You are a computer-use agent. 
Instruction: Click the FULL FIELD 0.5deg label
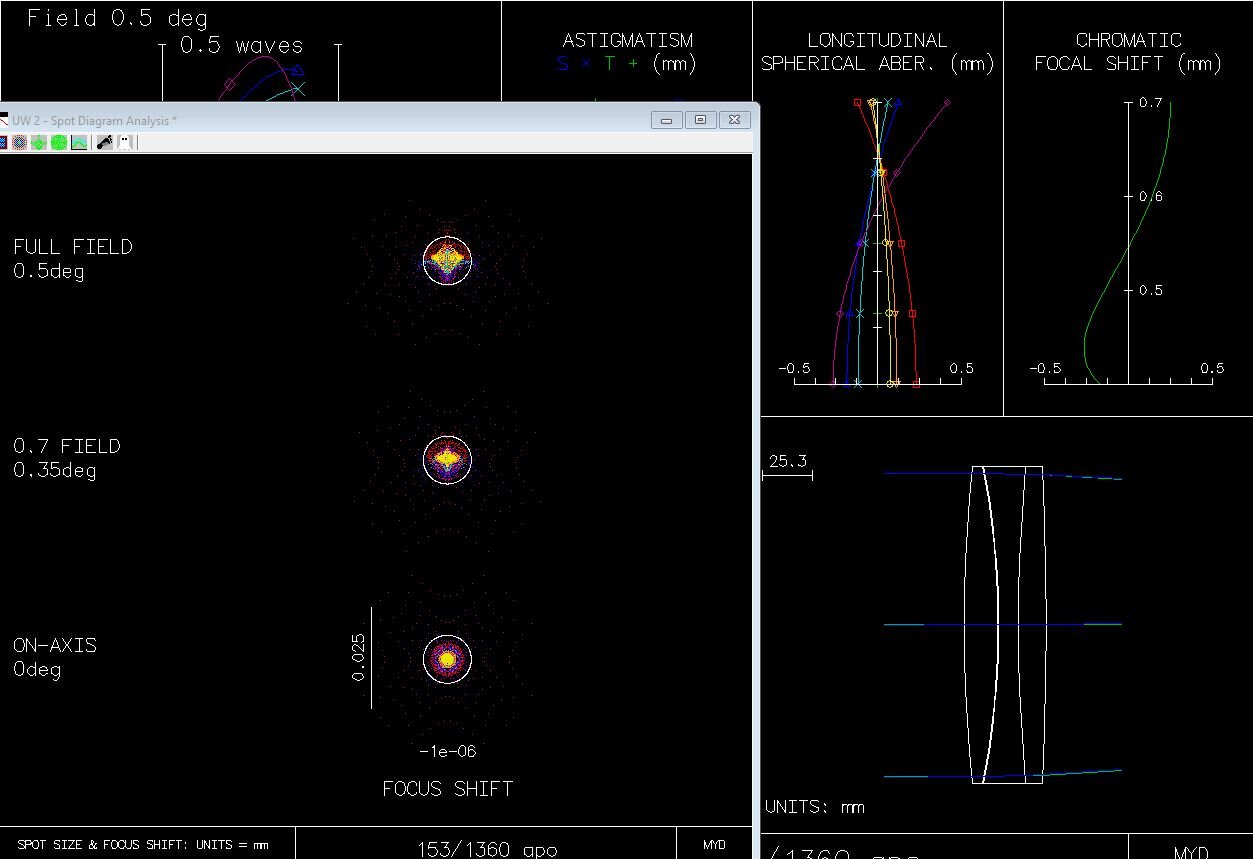(x=73, y=258)
